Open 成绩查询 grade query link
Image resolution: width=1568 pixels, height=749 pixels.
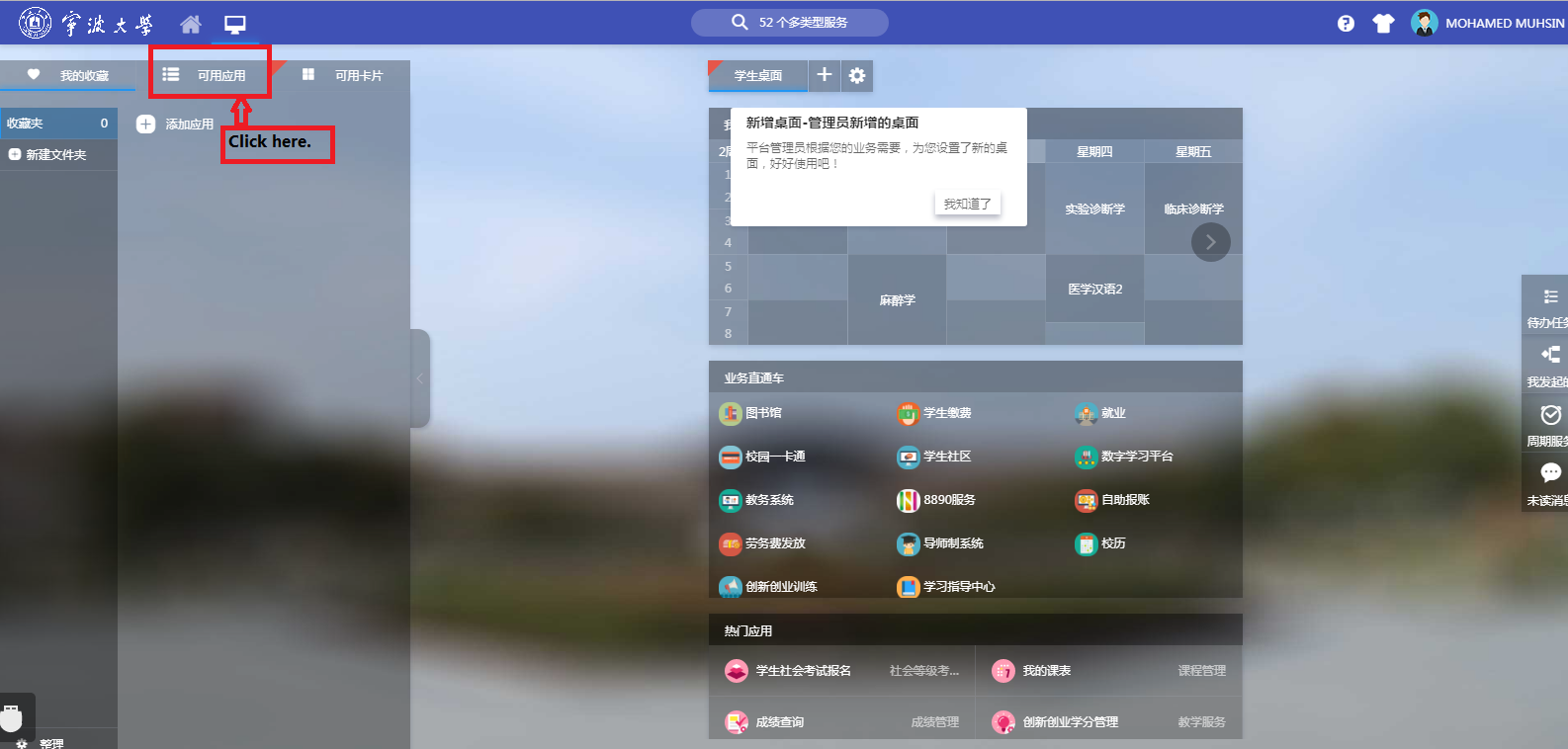[x=779, y=722]
